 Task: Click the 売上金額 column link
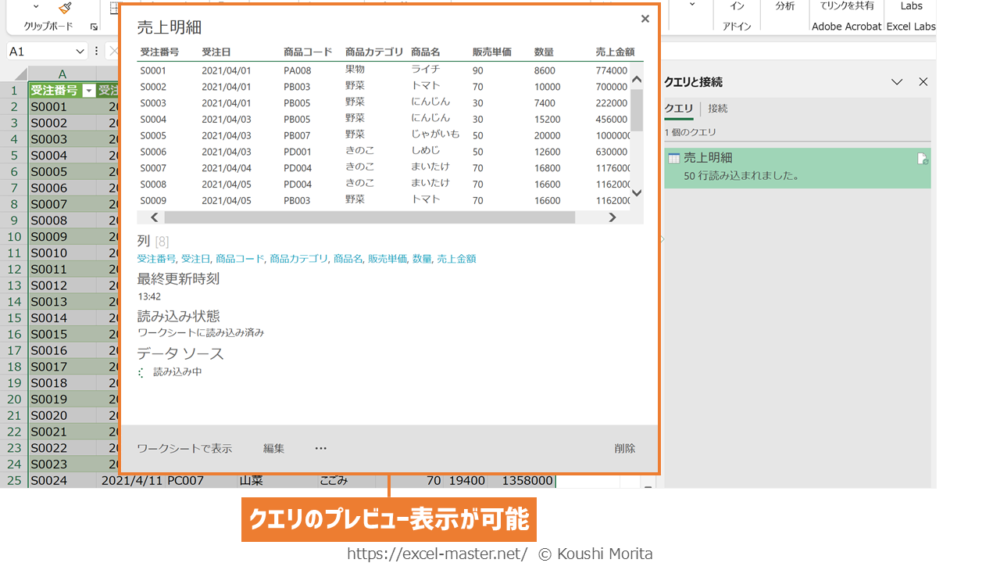point(456,259)
